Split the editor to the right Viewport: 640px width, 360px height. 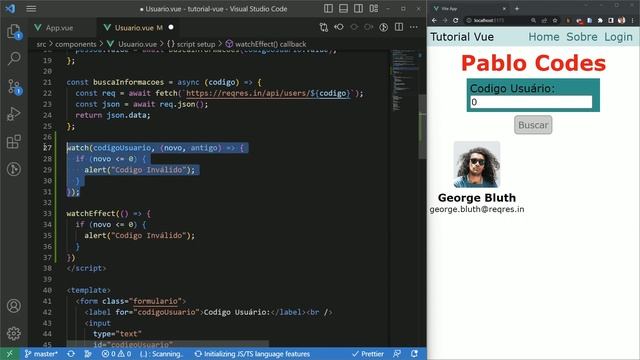point(399,27)
